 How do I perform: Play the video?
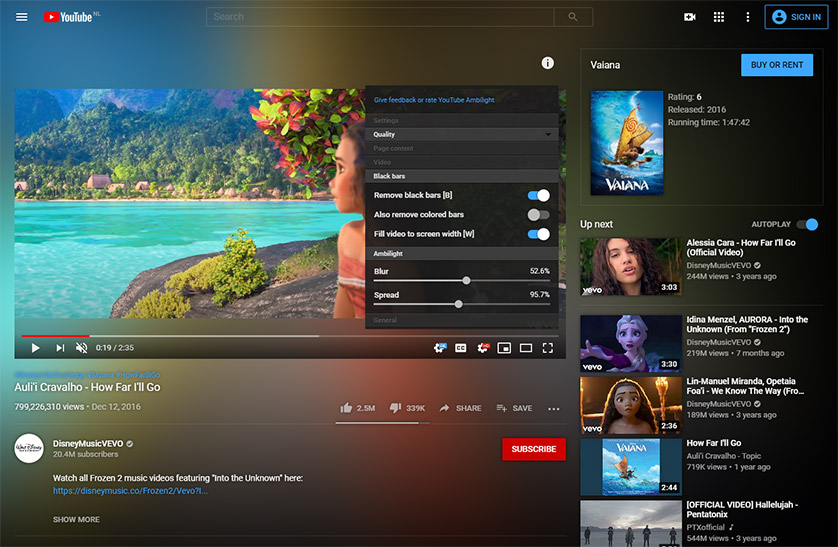tap(35, 348)
